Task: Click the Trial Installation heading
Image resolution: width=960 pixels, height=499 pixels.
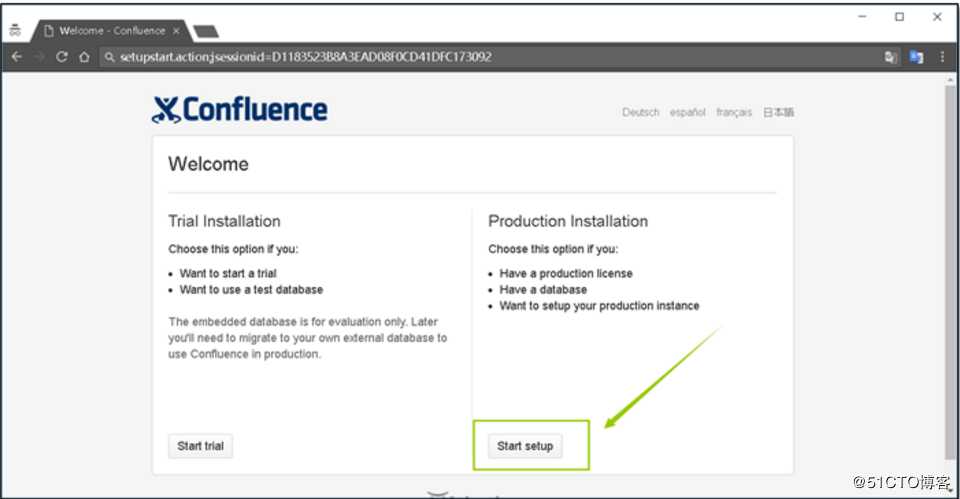Action: point(224,221)
